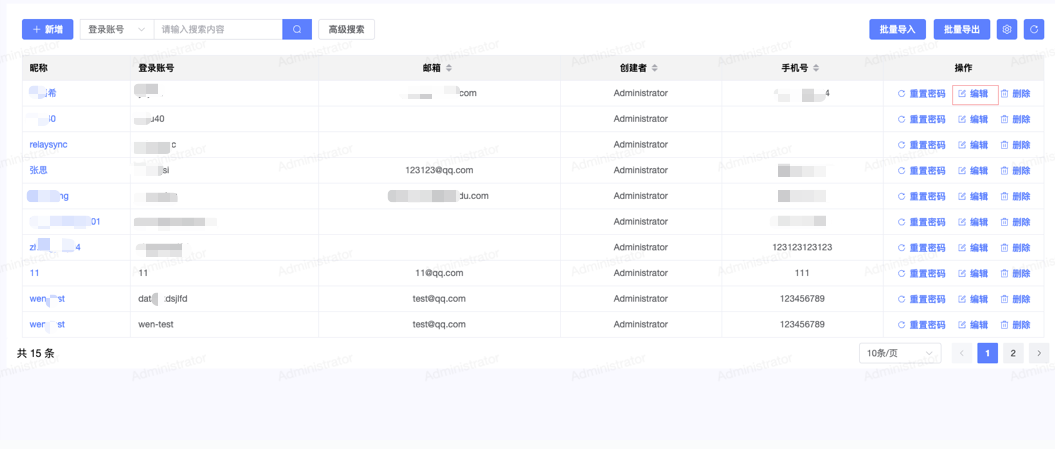
Task: Click the 批量导出 button
Action: click(962, 30)
